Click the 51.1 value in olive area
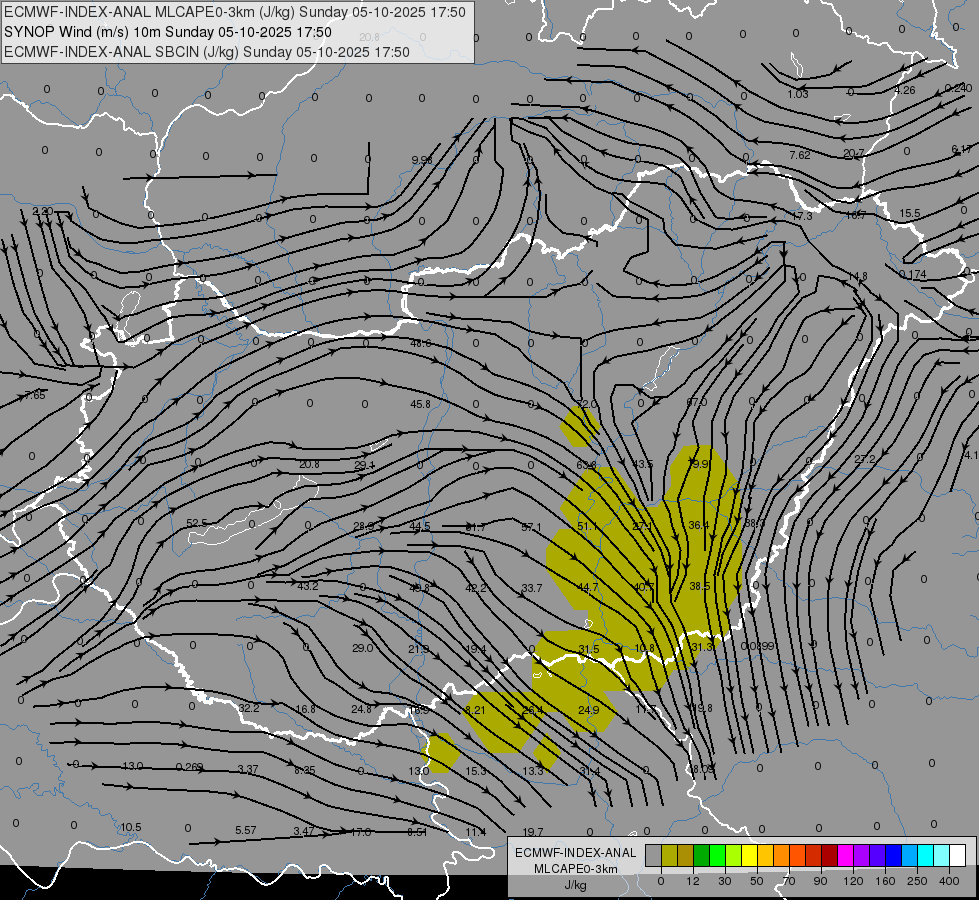The width and height of the screenshot is (979, 900). [588, 527]
